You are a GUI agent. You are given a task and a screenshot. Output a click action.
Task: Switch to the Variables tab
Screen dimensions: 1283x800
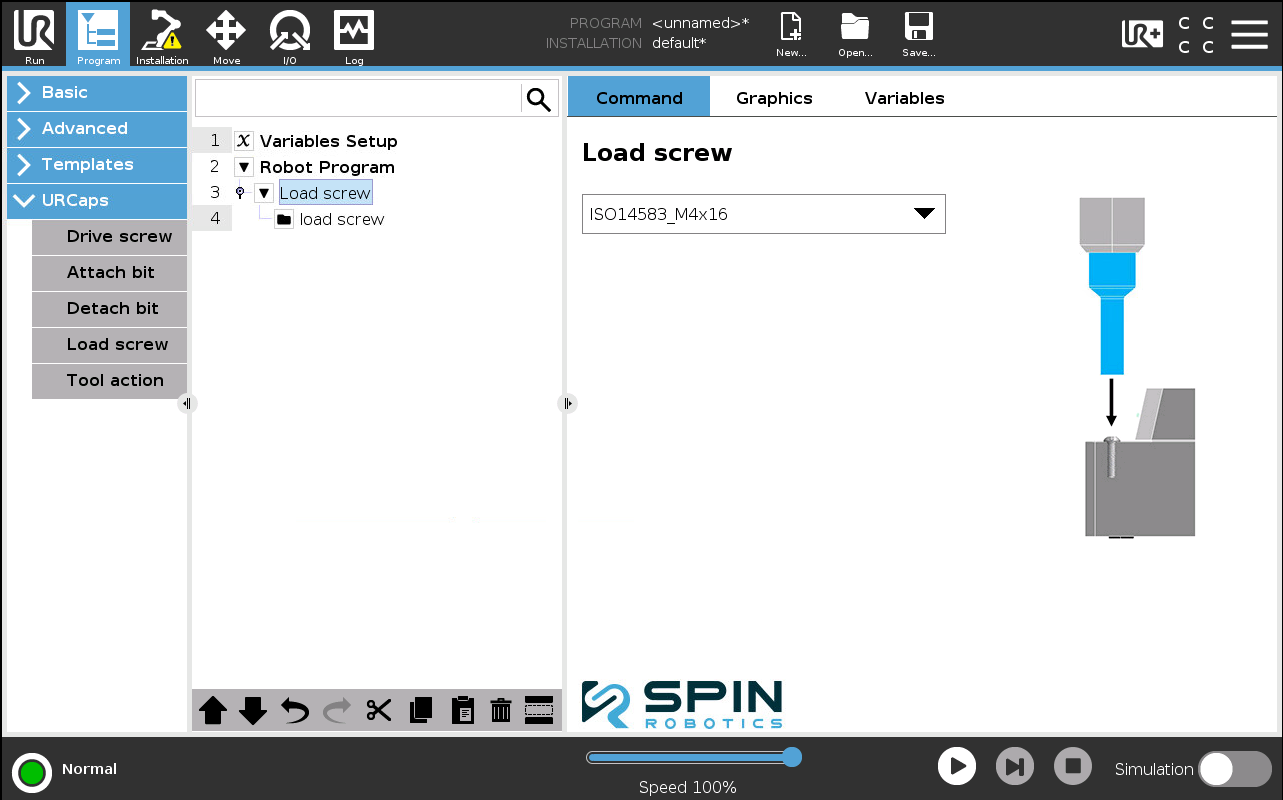point(904,98)
